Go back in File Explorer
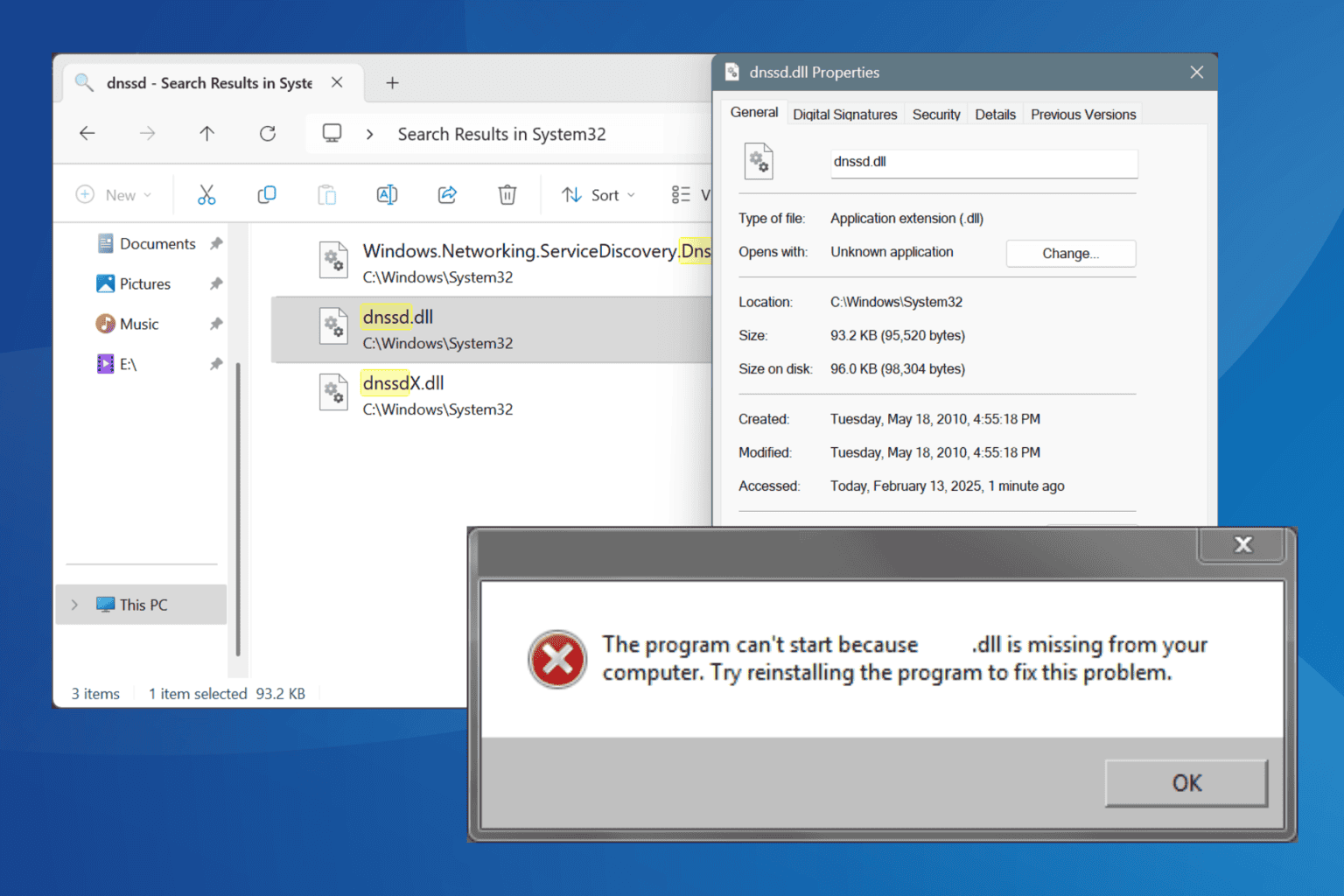 click(x=87, y=133)
